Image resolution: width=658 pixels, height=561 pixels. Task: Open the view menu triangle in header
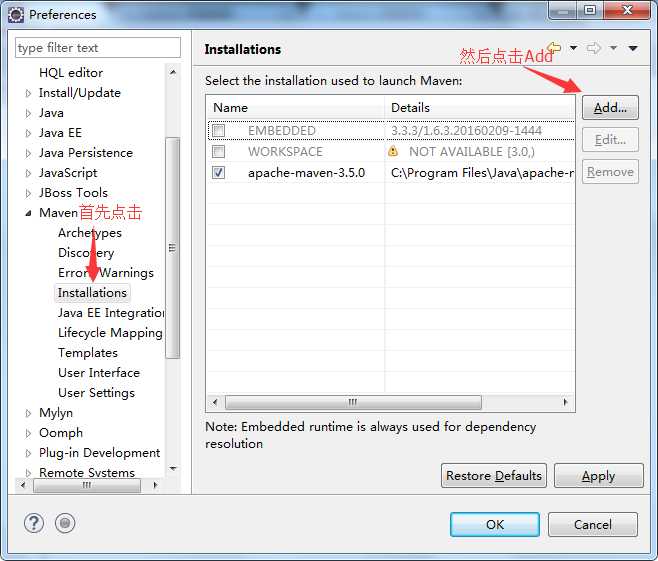point(633,49)
